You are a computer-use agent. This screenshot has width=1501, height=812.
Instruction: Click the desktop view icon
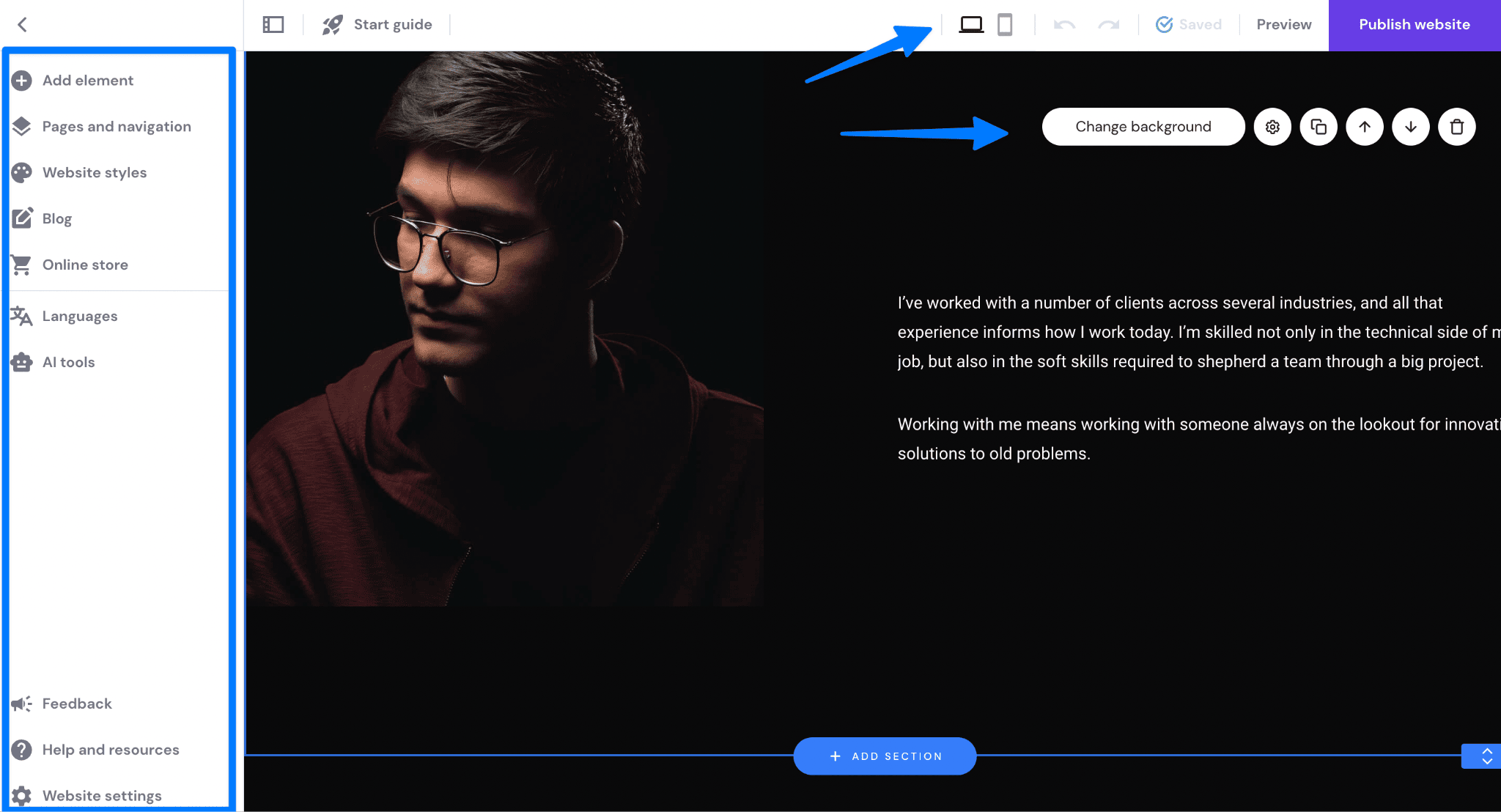(x=970, y=25)
